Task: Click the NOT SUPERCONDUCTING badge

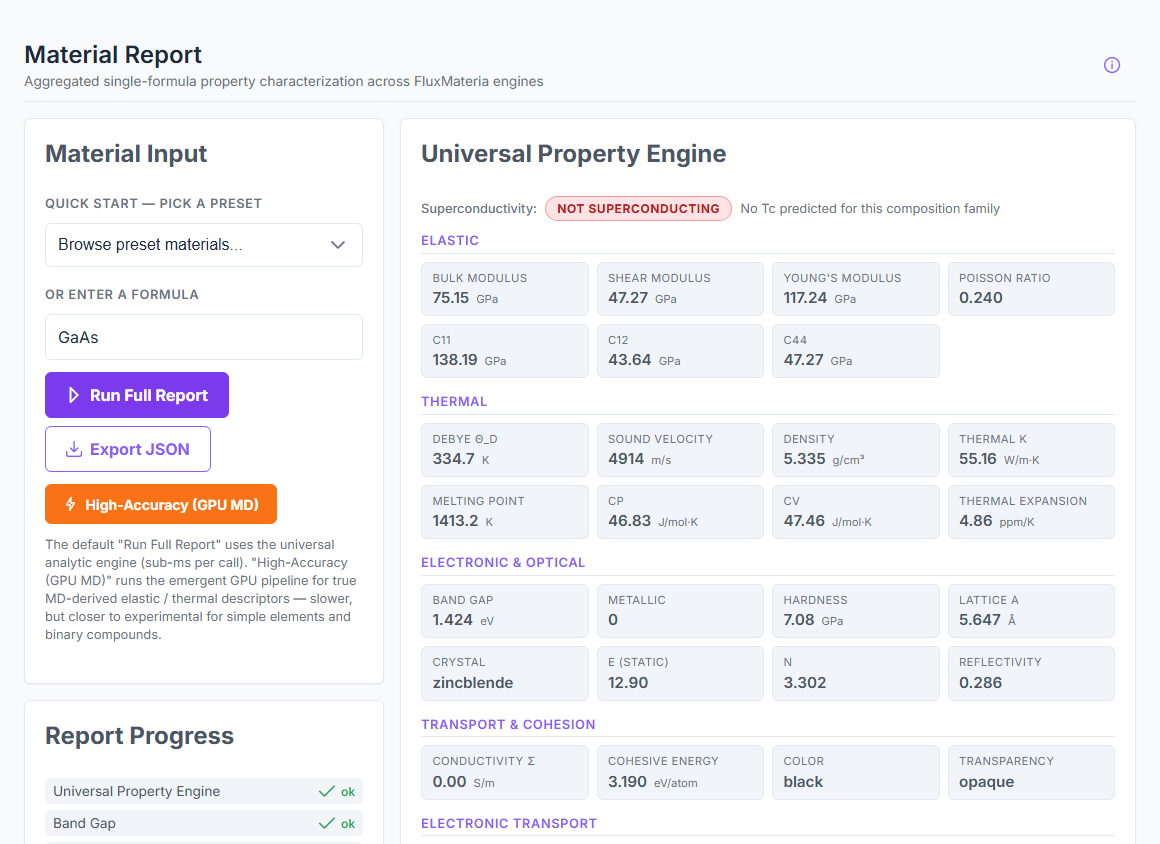Action: 638,209
